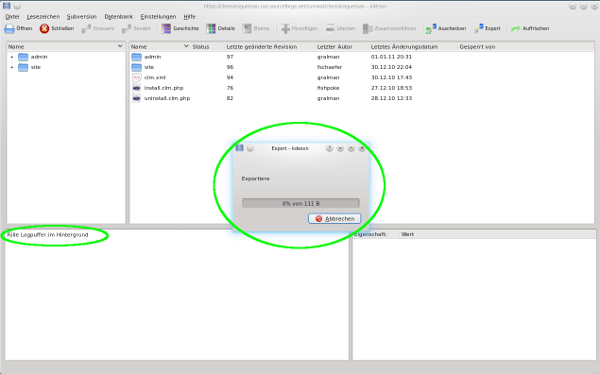The height and width of the screenshot is (374, 600).
Task: Select the install.clm.php file icon
Action: 137,88
